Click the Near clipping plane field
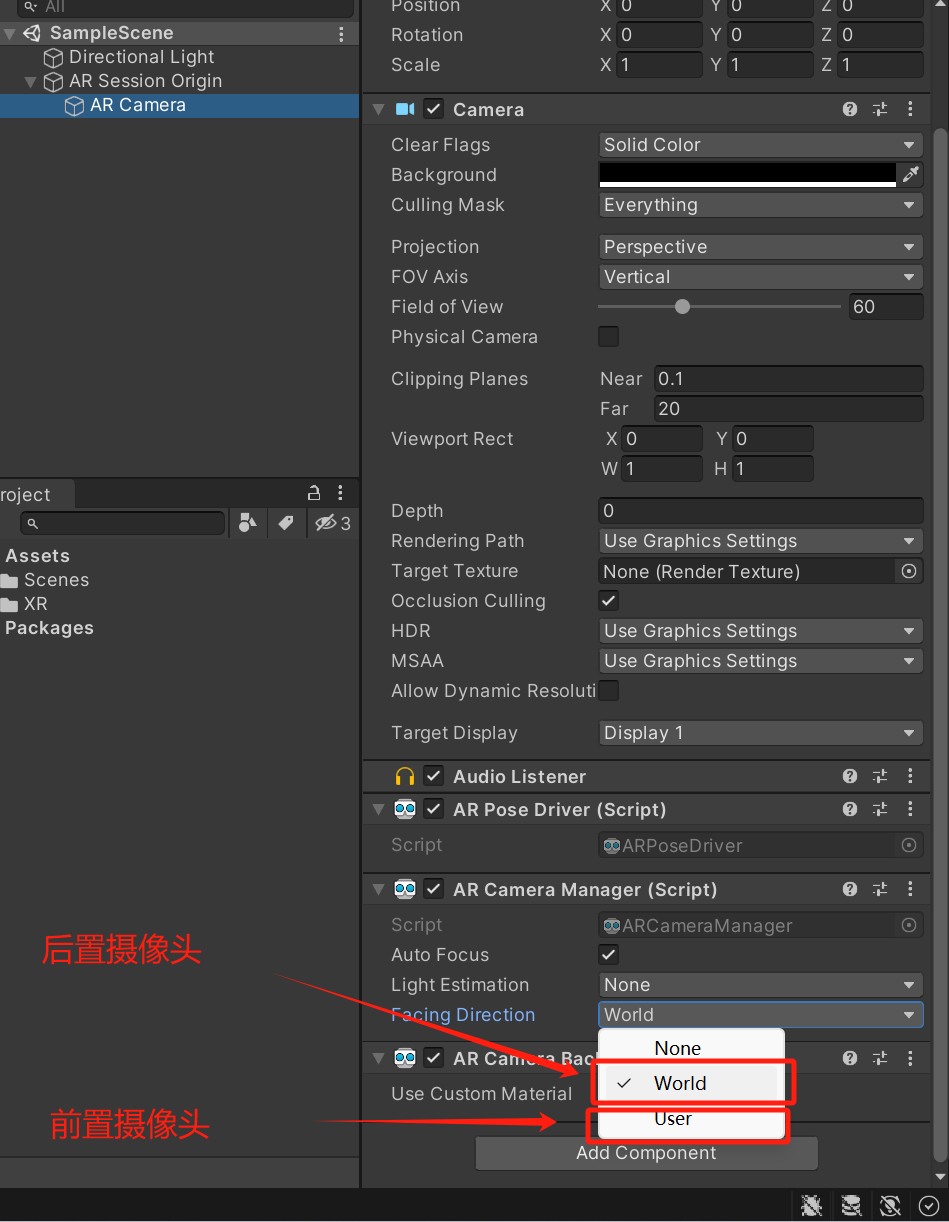The image size is (949, 1222). (788, 379)
